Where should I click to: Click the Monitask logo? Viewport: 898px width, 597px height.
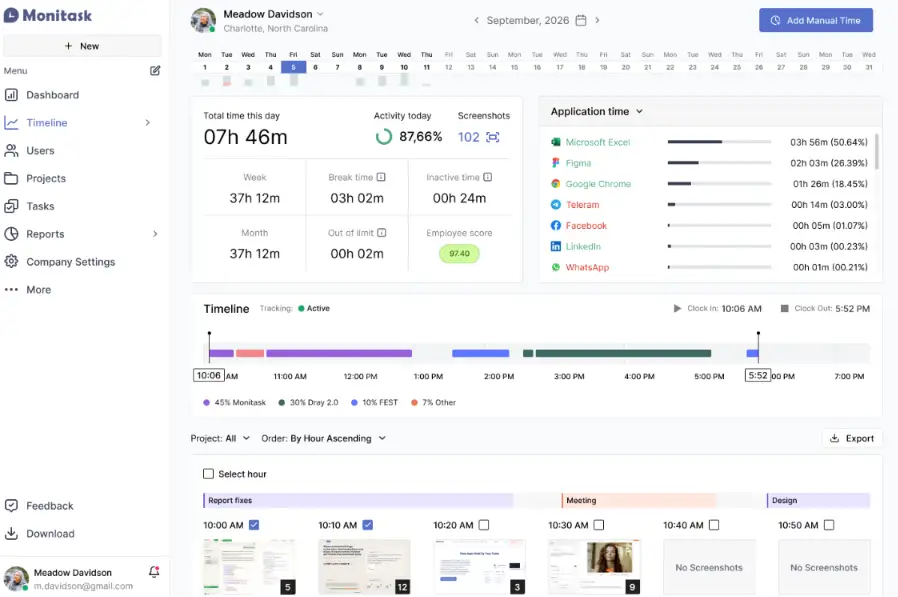click(48, 15)
